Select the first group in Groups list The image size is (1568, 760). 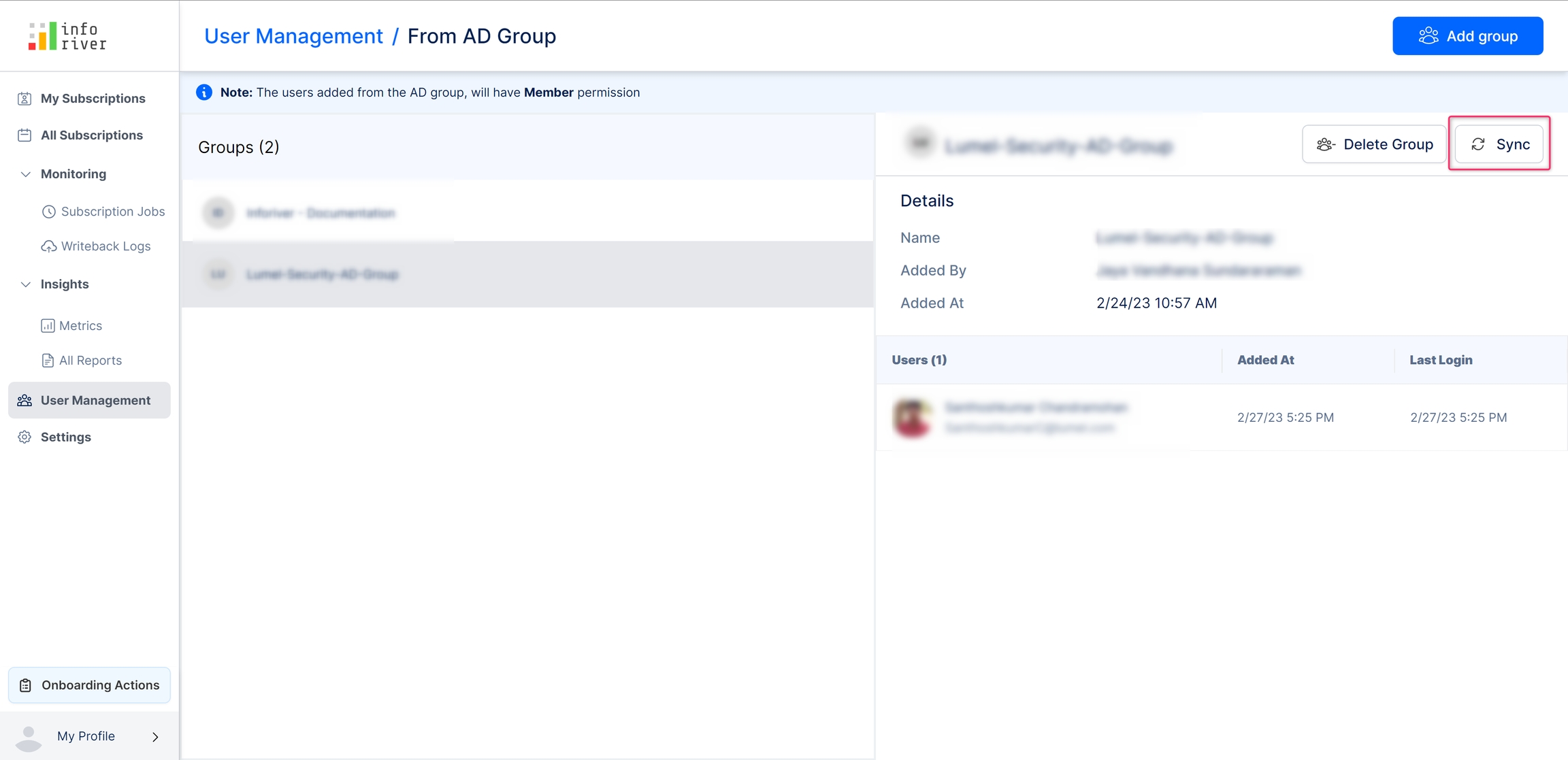coord(320,213)
